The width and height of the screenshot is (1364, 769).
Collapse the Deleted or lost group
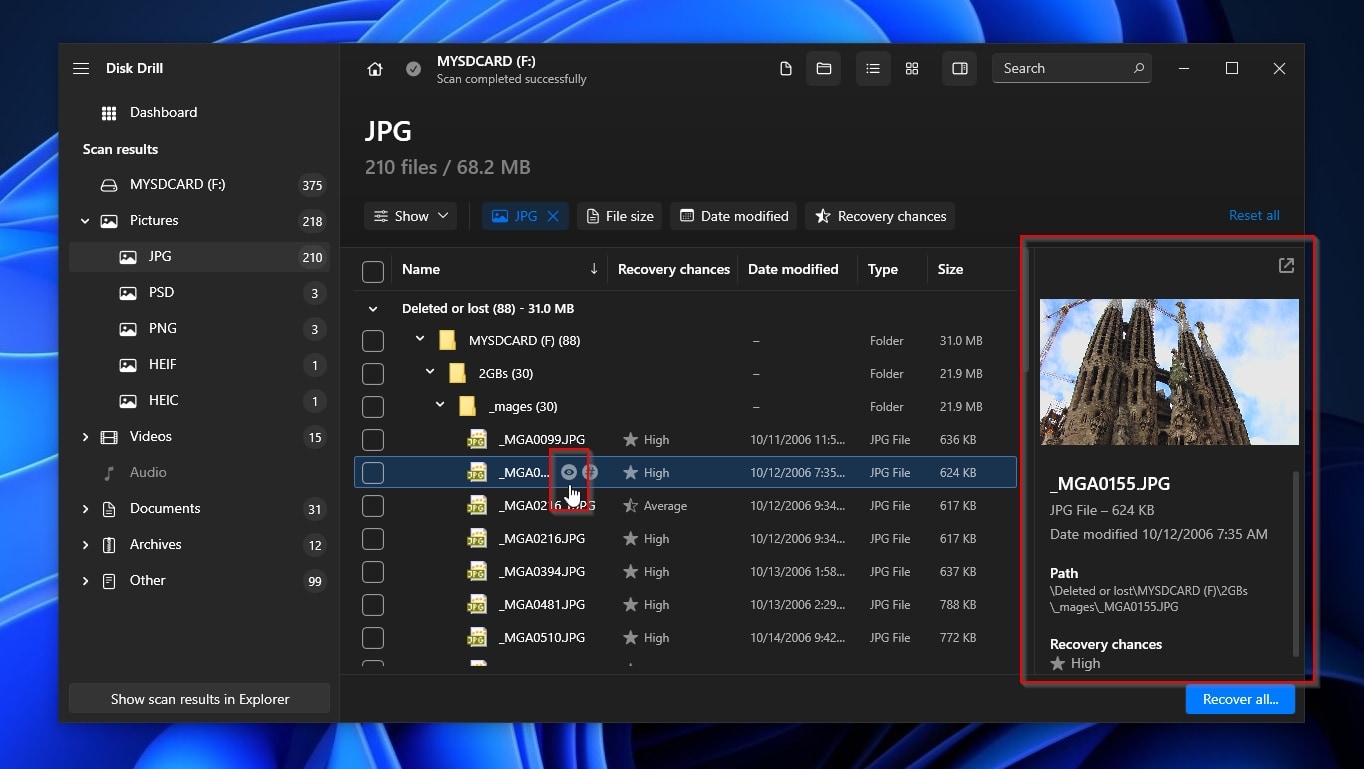[373, 309]
